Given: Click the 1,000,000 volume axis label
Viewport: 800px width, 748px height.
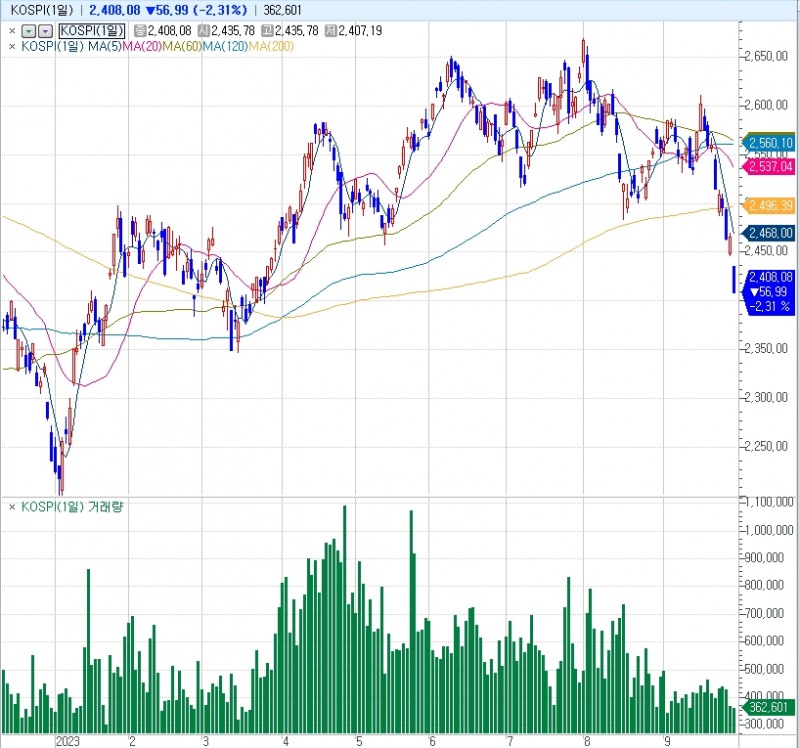Looking at the screenshot, I should point(769,530).
